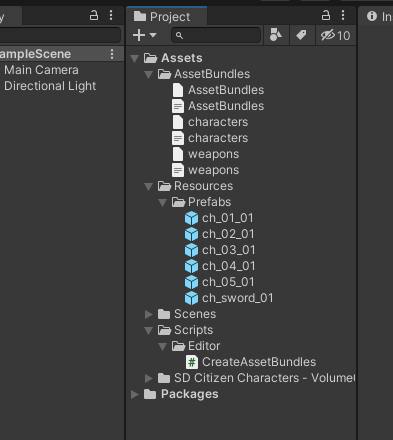Select the CreateAssetBundles C# script icon

pos(192,362)
